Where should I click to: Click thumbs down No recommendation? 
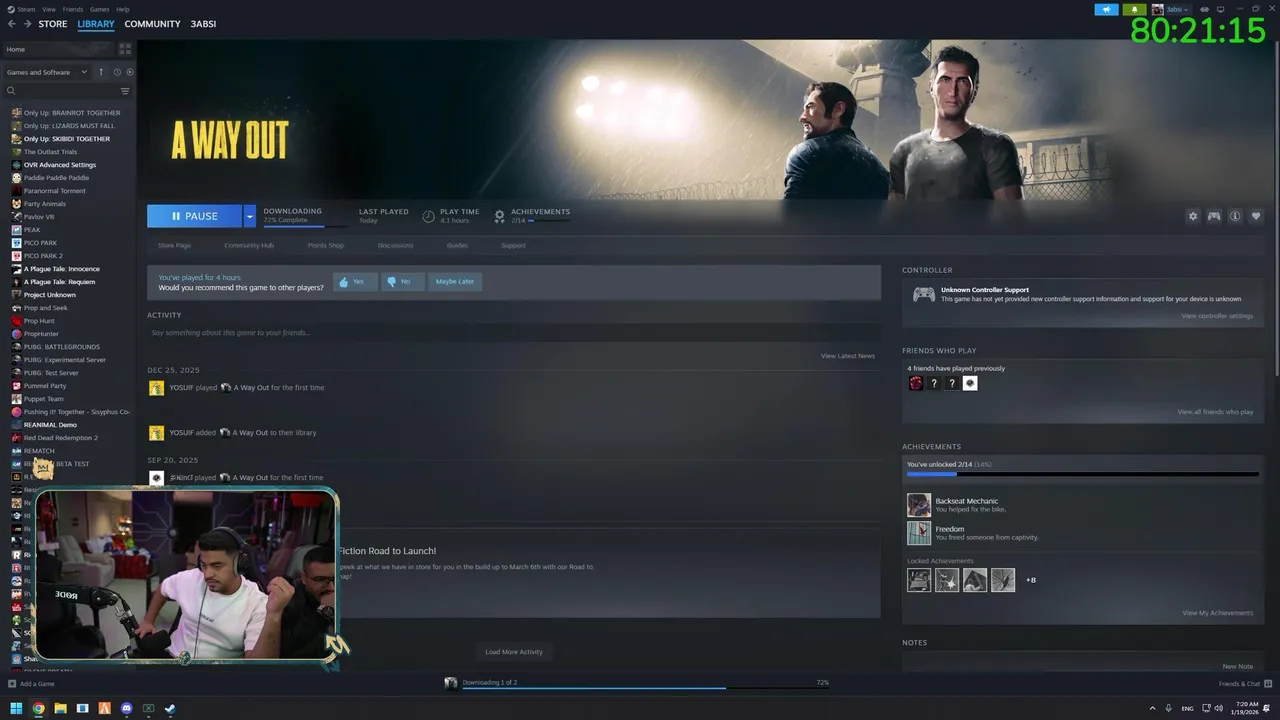click(x=402, y=282)
